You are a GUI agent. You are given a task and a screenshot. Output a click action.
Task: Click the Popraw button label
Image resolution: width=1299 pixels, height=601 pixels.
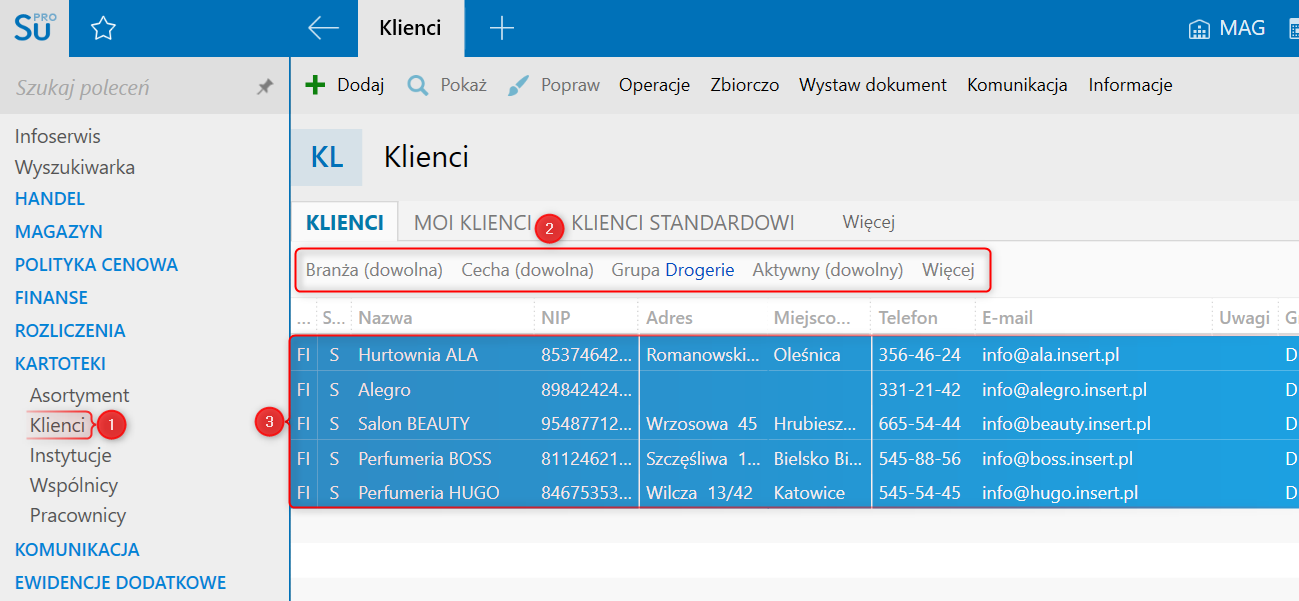[x=570, y=85]
